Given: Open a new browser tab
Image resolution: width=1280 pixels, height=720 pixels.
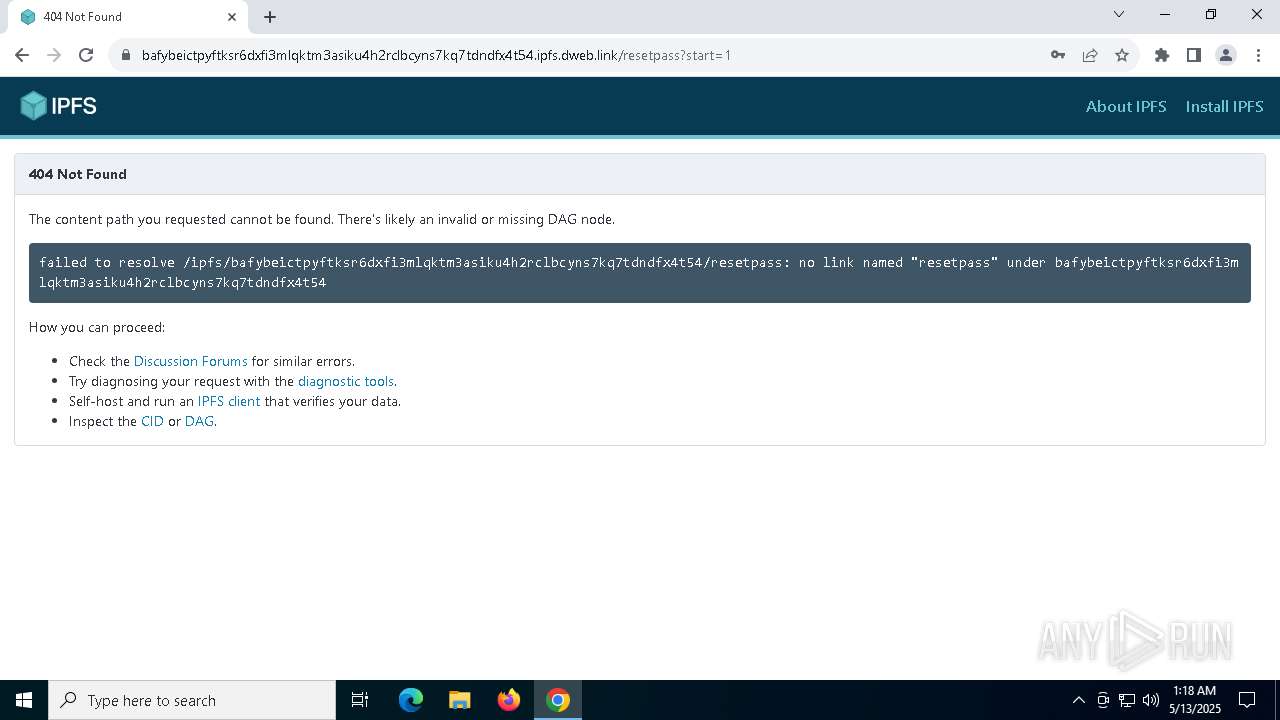Looking at the screenshot, I should click(x=270, y=17).
